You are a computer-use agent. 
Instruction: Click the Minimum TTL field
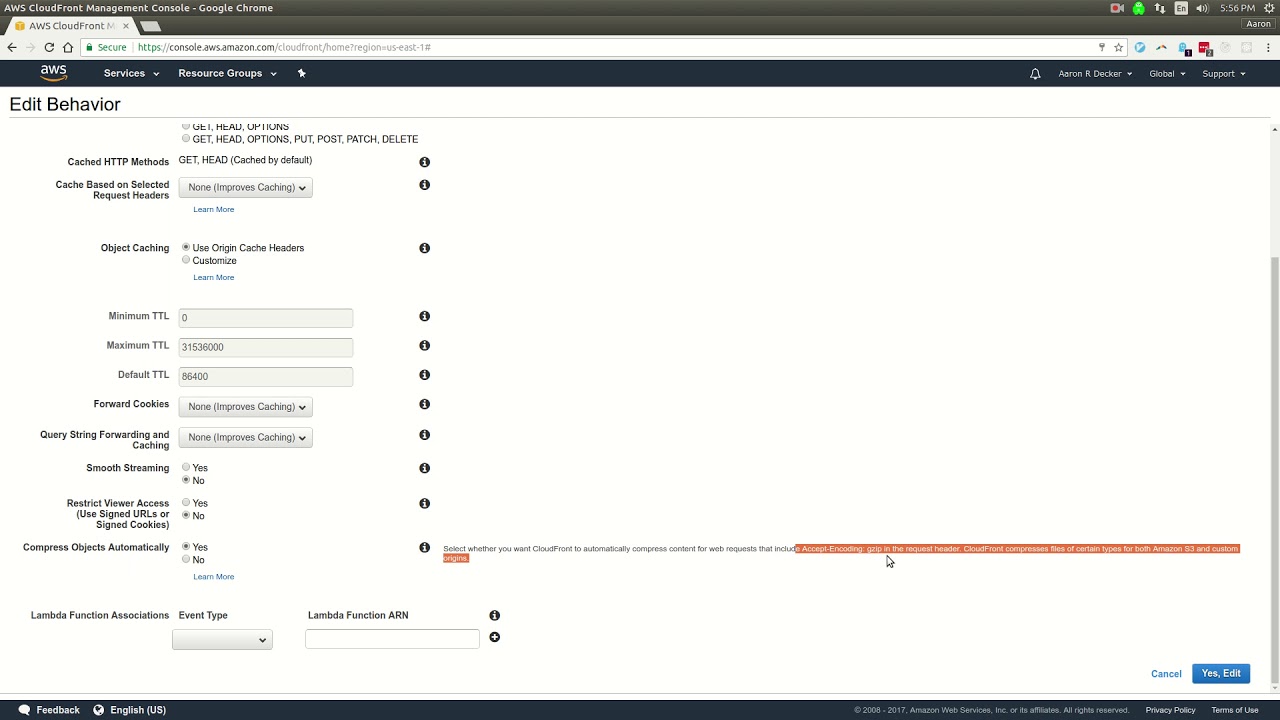(266, 318)
